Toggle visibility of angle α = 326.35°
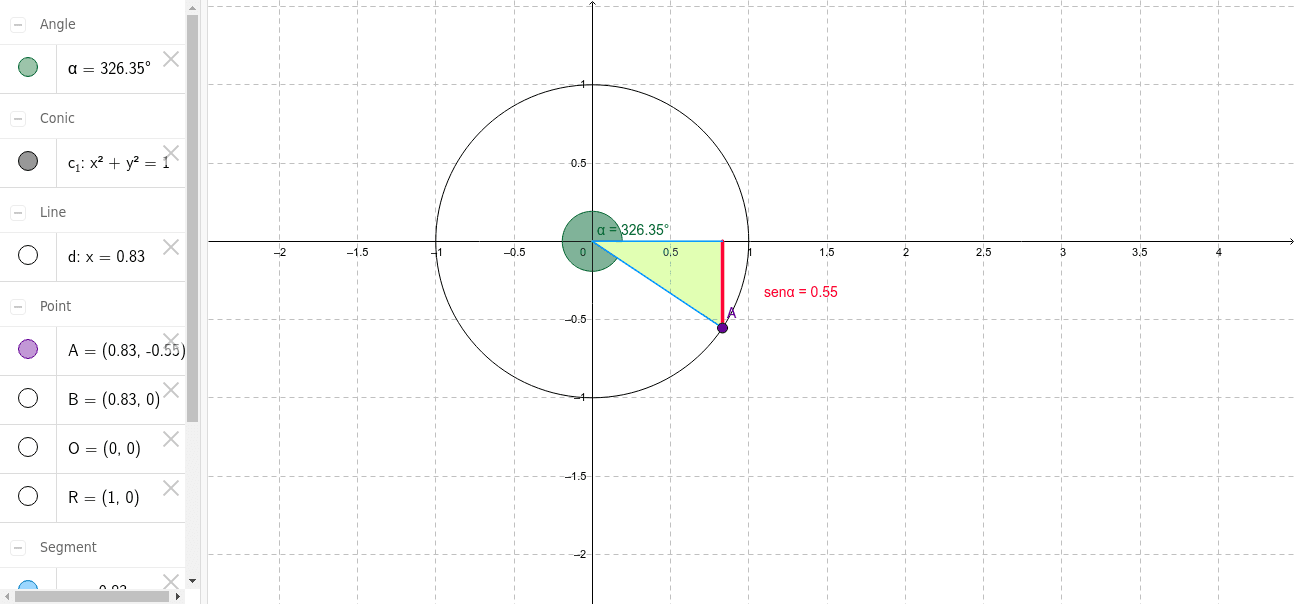The image size is (1296, 606). [28, 68]
